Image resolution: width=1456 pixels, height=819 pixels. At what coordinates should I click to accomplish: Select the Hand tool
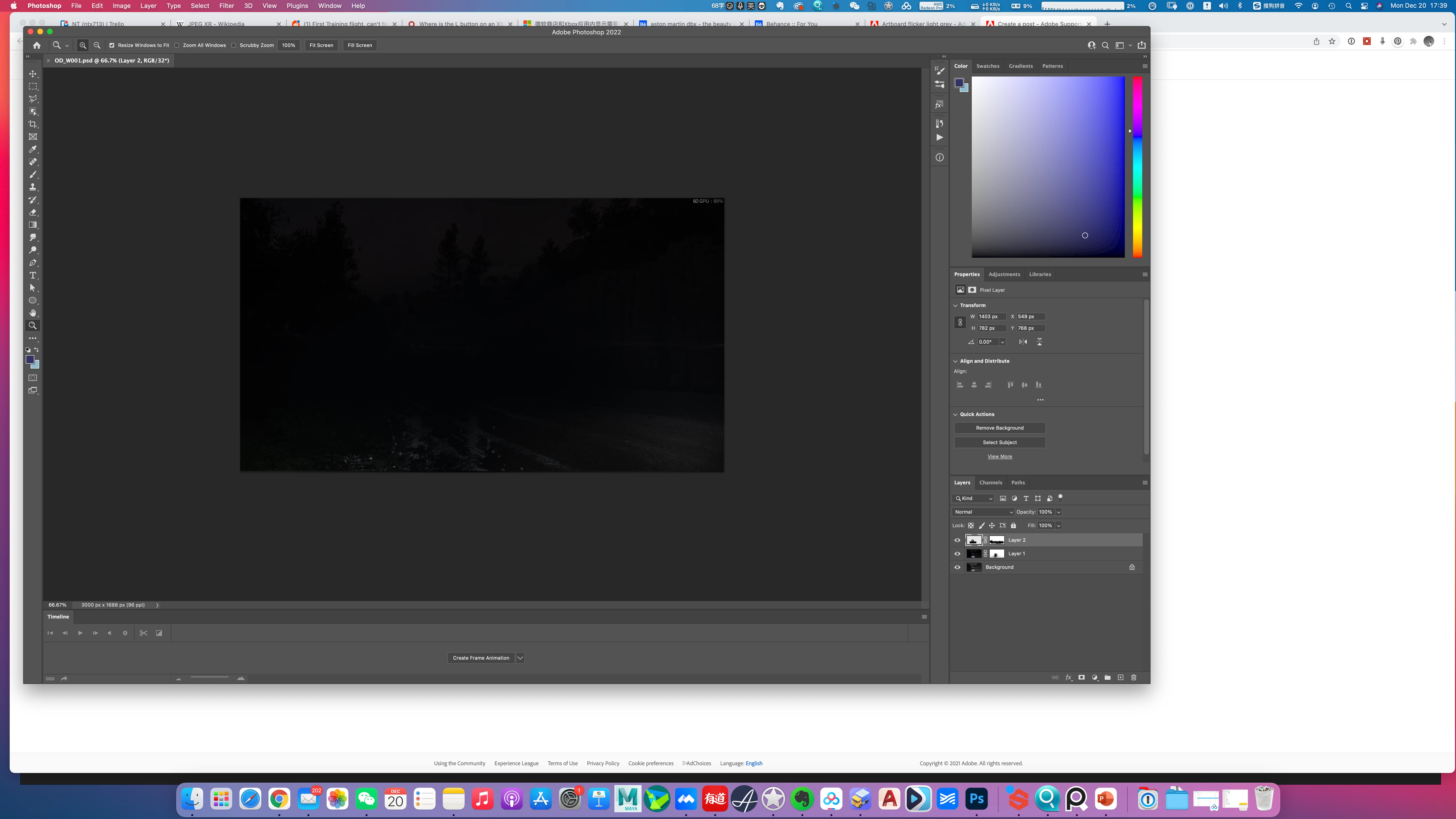tap(33, 313)
